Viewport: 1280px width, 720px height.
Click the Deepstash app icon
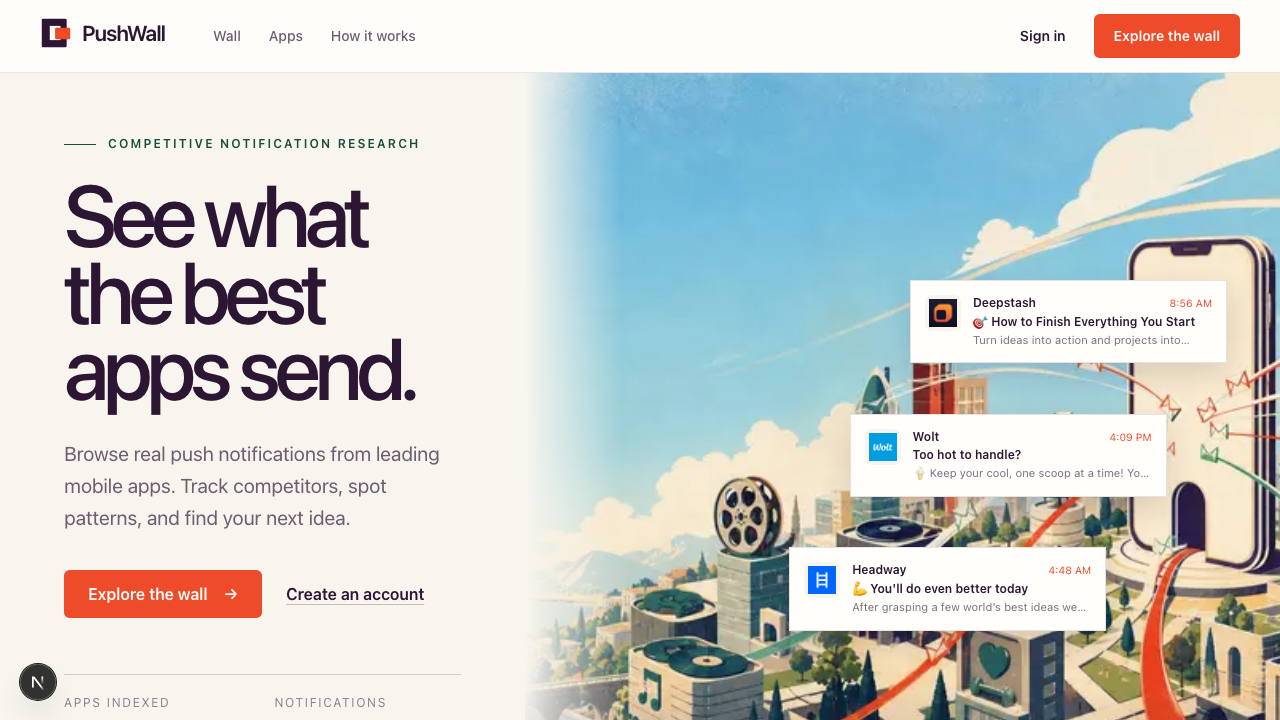click(943, 313)
